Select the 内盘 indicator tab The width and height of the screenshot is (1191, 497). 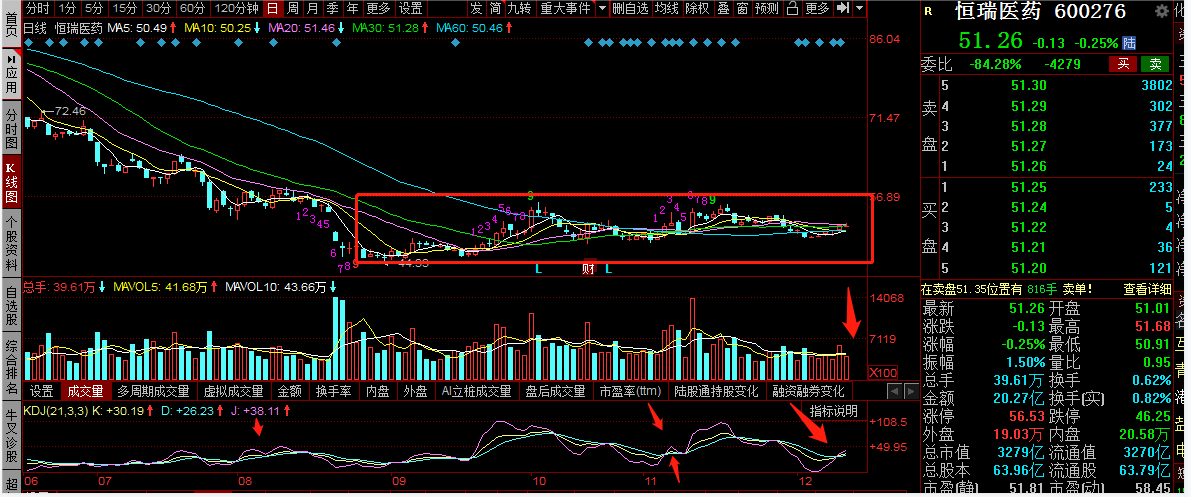click(x=378, y=391)
